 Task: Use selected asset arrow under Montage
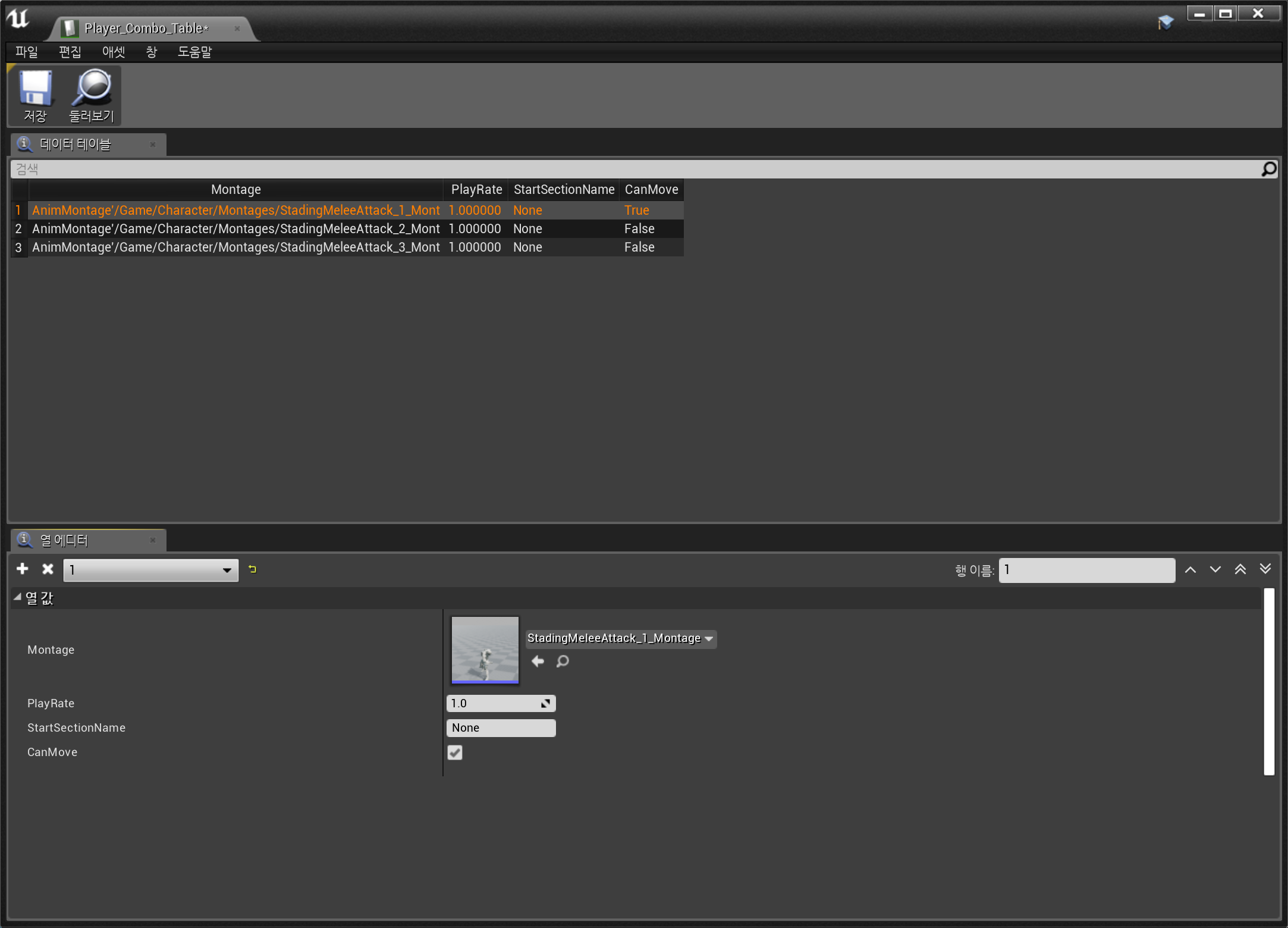click(538, 661)
